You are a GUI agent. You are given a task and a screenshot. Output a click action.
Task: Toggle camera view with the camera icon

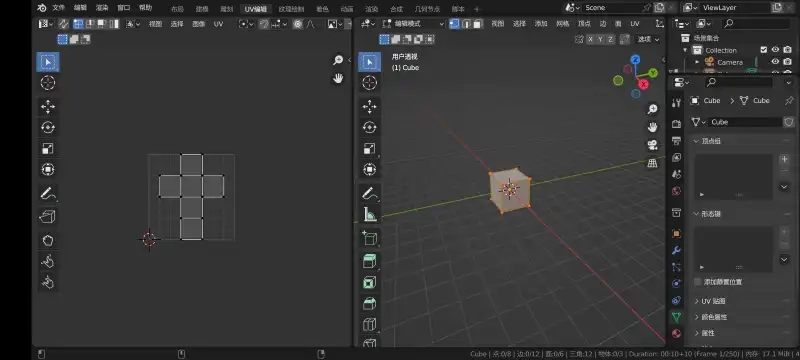(653, 145)
